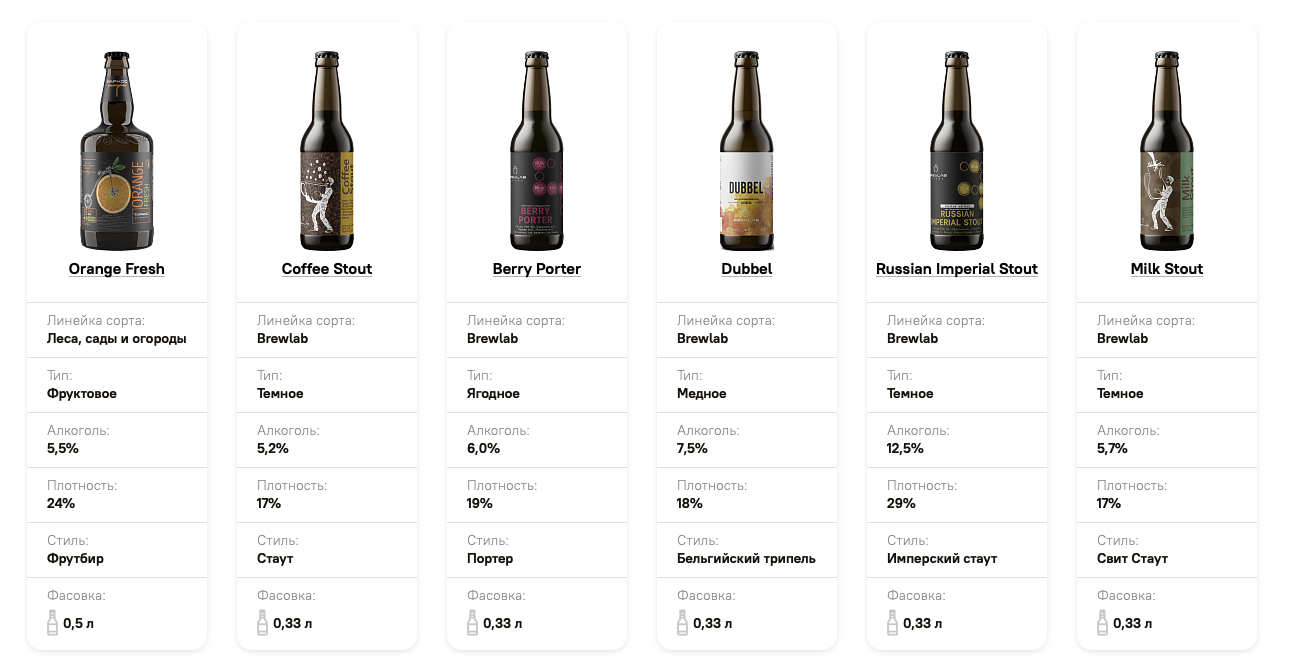Viewport: 1316px width, 671px height.
Task: Click the 0,5 л bottle size icon
Action: click(53, 623)
